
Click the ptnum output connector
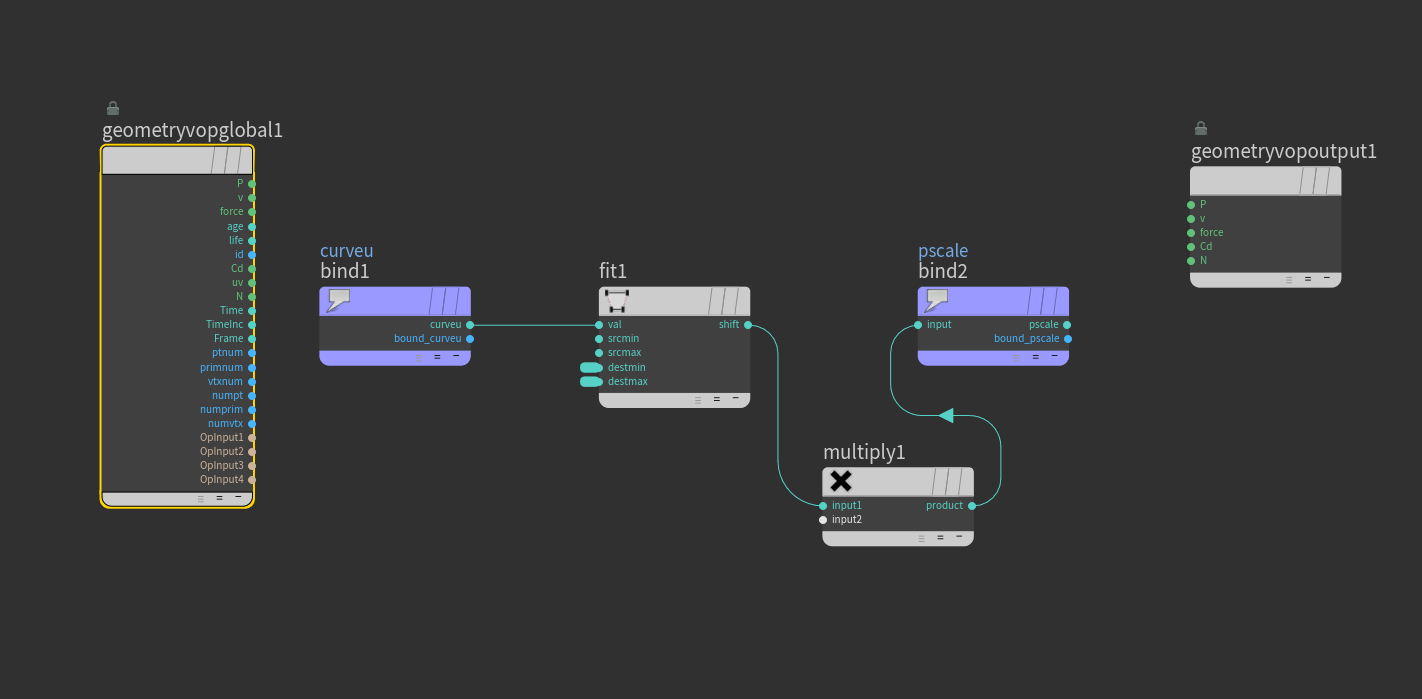[x=252, y=353]
